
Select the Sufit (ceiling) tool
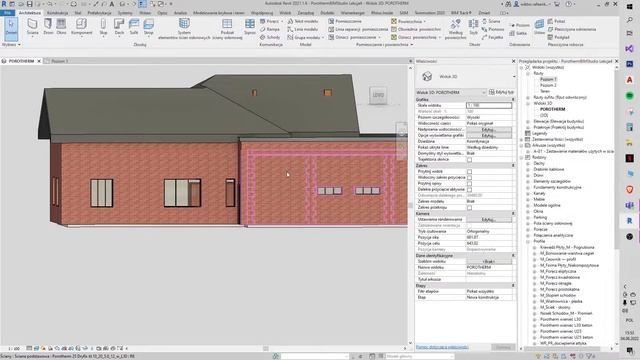point(134,27)
